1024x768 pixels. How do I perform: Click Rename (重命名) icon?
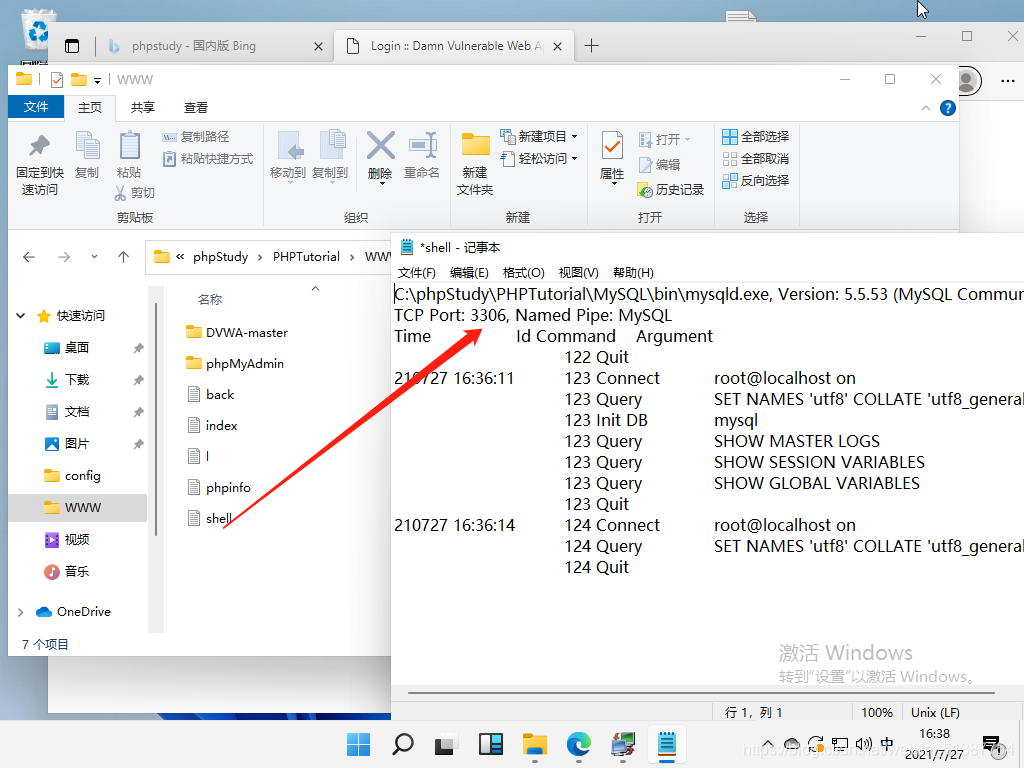(x=422, y=145)
